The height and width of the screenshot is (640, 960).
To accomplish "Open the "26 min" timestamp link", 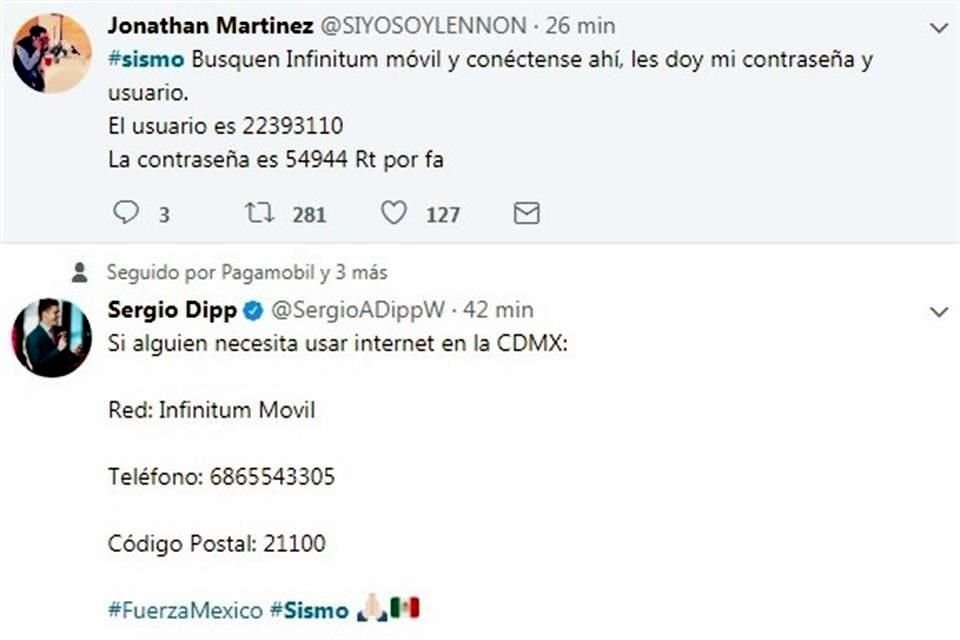I will point(578,25).
